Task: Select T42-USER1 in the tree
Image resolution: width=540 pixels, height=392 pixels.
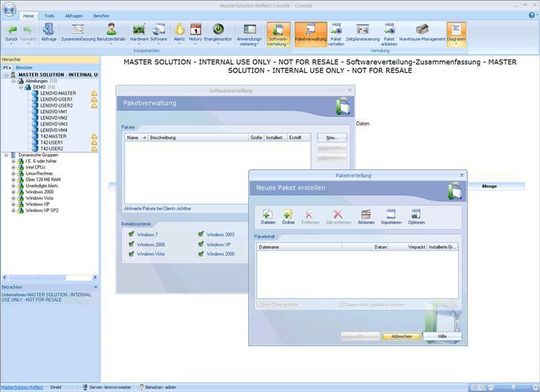Action: (x=52, y=143)
